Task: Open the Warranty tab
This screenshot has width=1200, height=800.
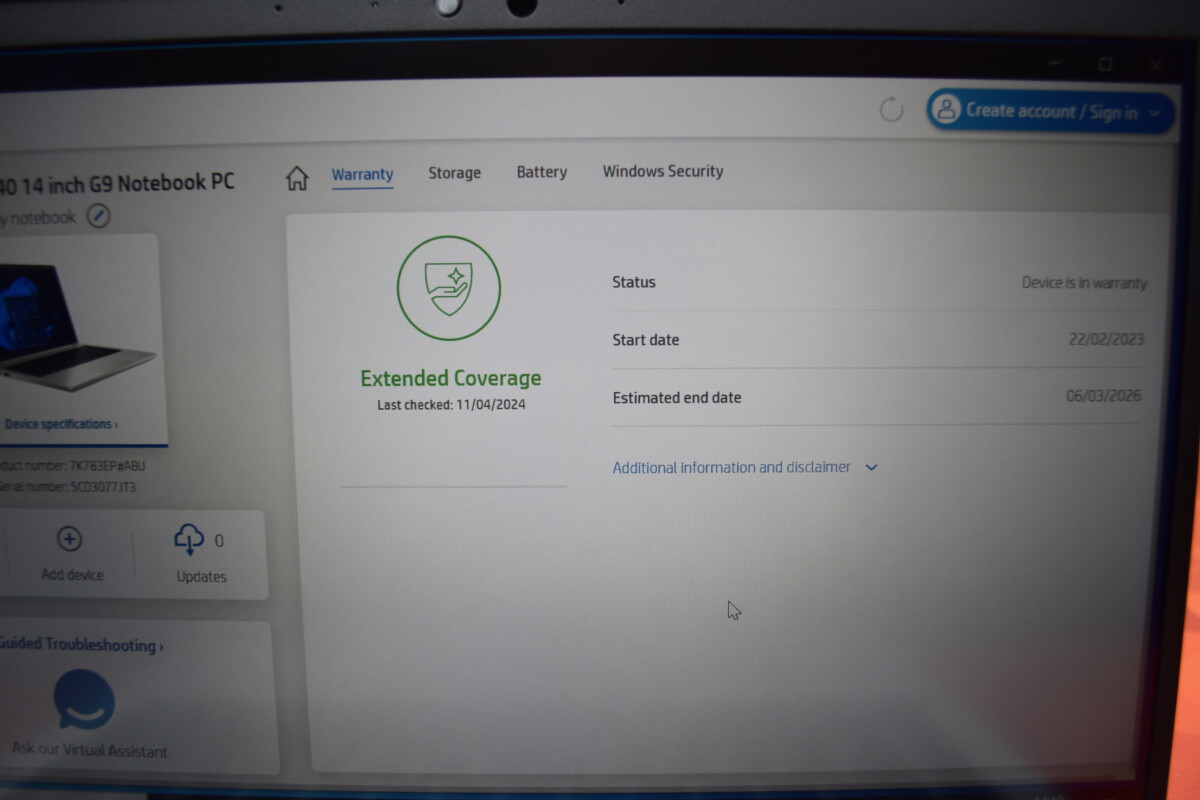Action: tap(362, 175)
